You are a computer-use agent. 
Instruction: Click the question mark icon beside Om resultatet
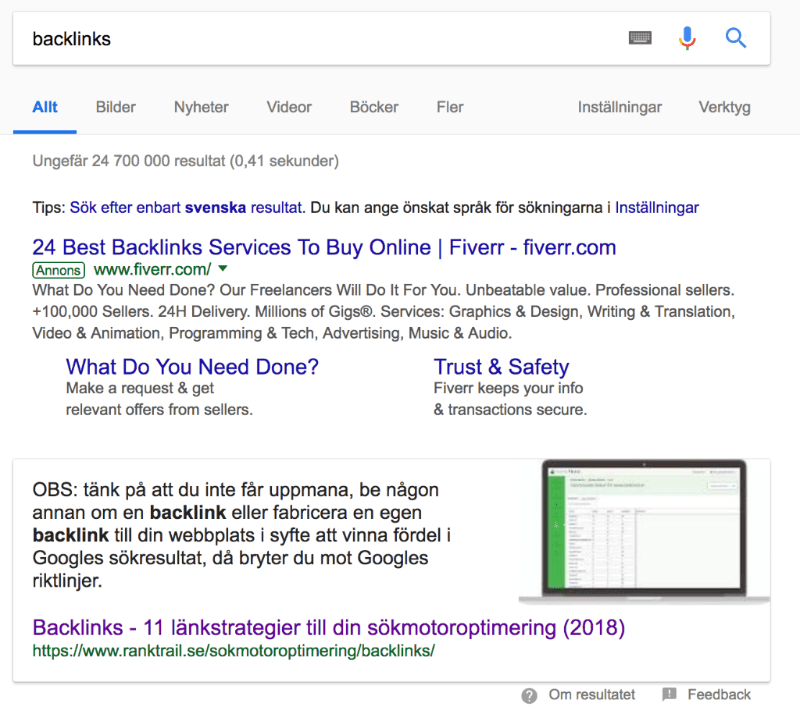point(529,695)
